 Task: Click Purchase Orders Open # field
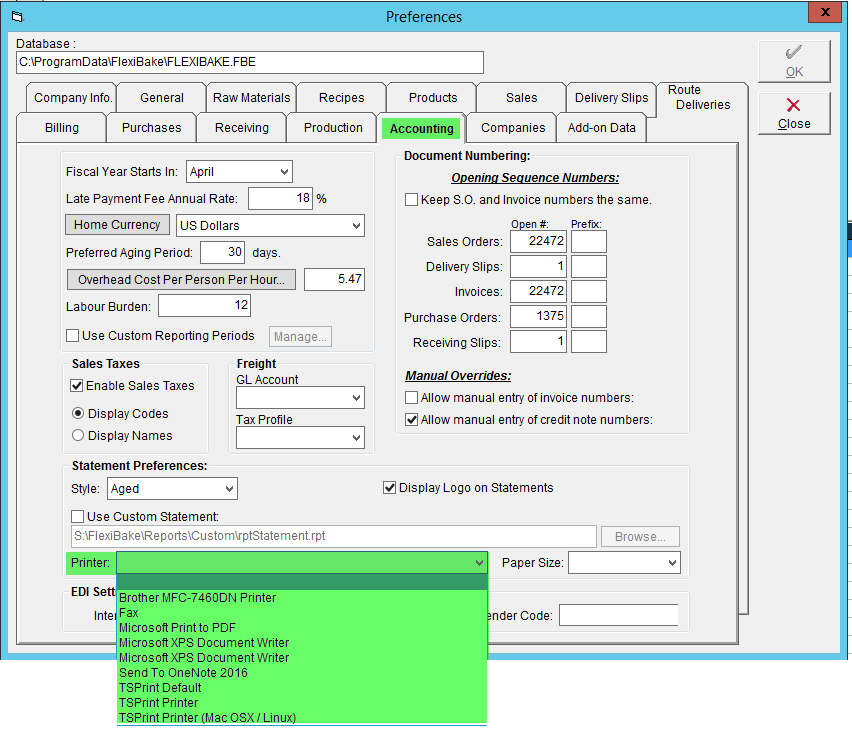(x=538, y=316)
